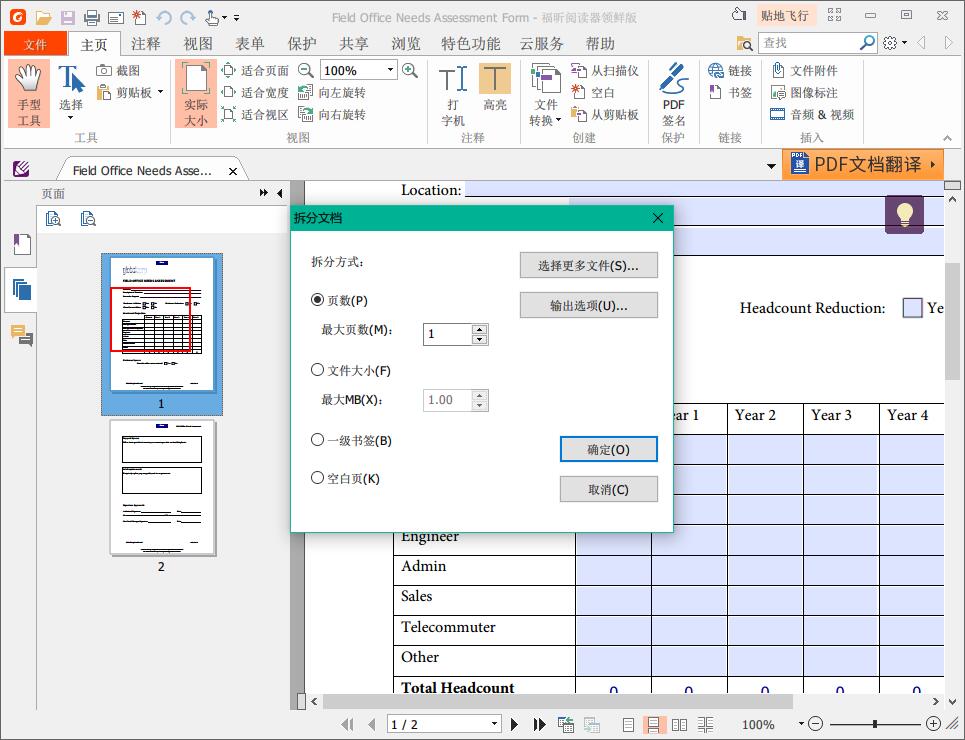This screenshot has width=965, height=740.
Task: Choose Actual Size (实际大小) view
Action: pos(196,94)
